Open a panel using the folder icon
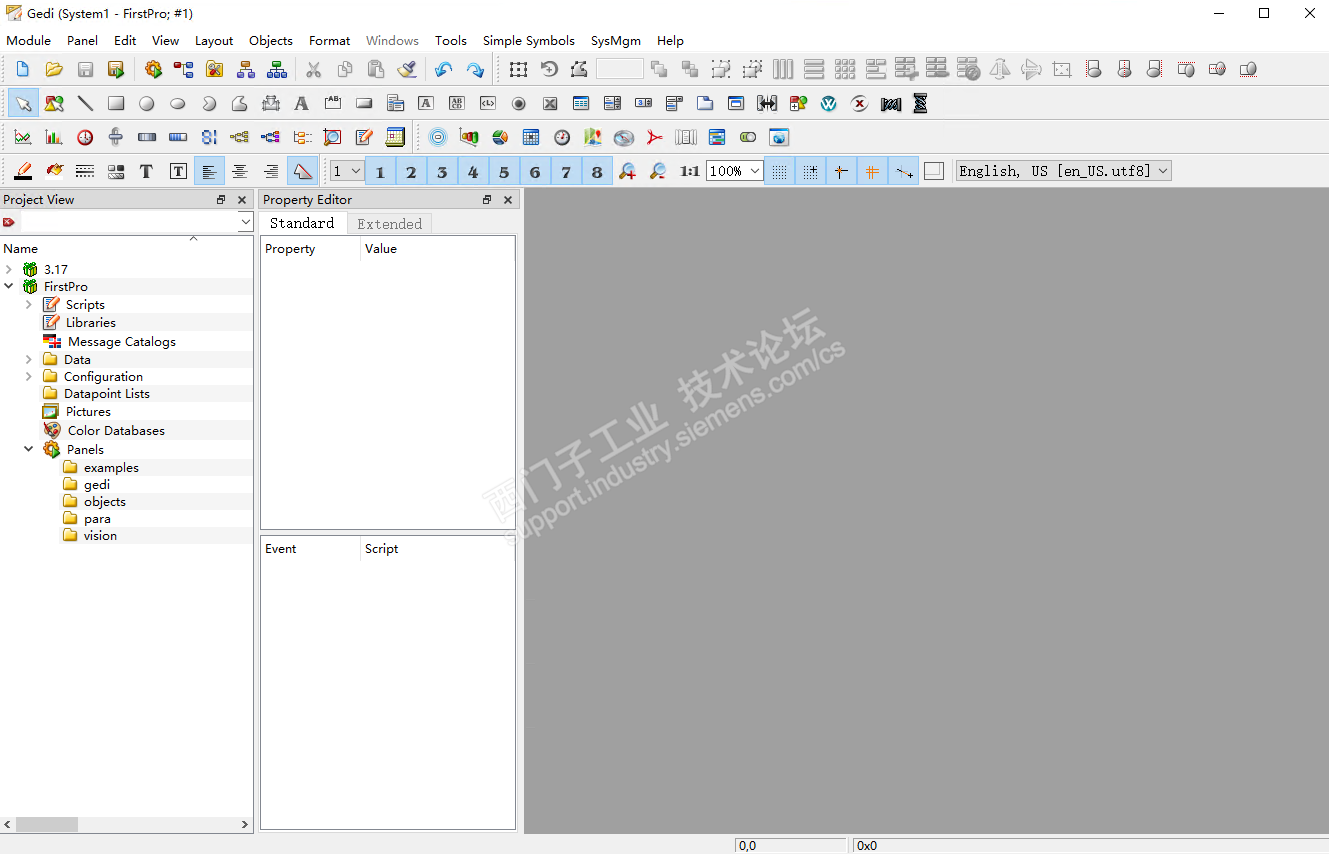This screenshot has width=1329, height=854. pyautogui.click(x=54, y=69)
